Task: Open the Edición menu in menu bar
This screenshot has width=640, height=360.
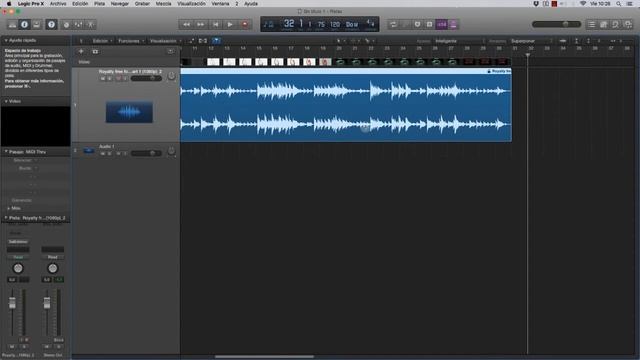Action: pyautogui.click(x=80, y=4)
